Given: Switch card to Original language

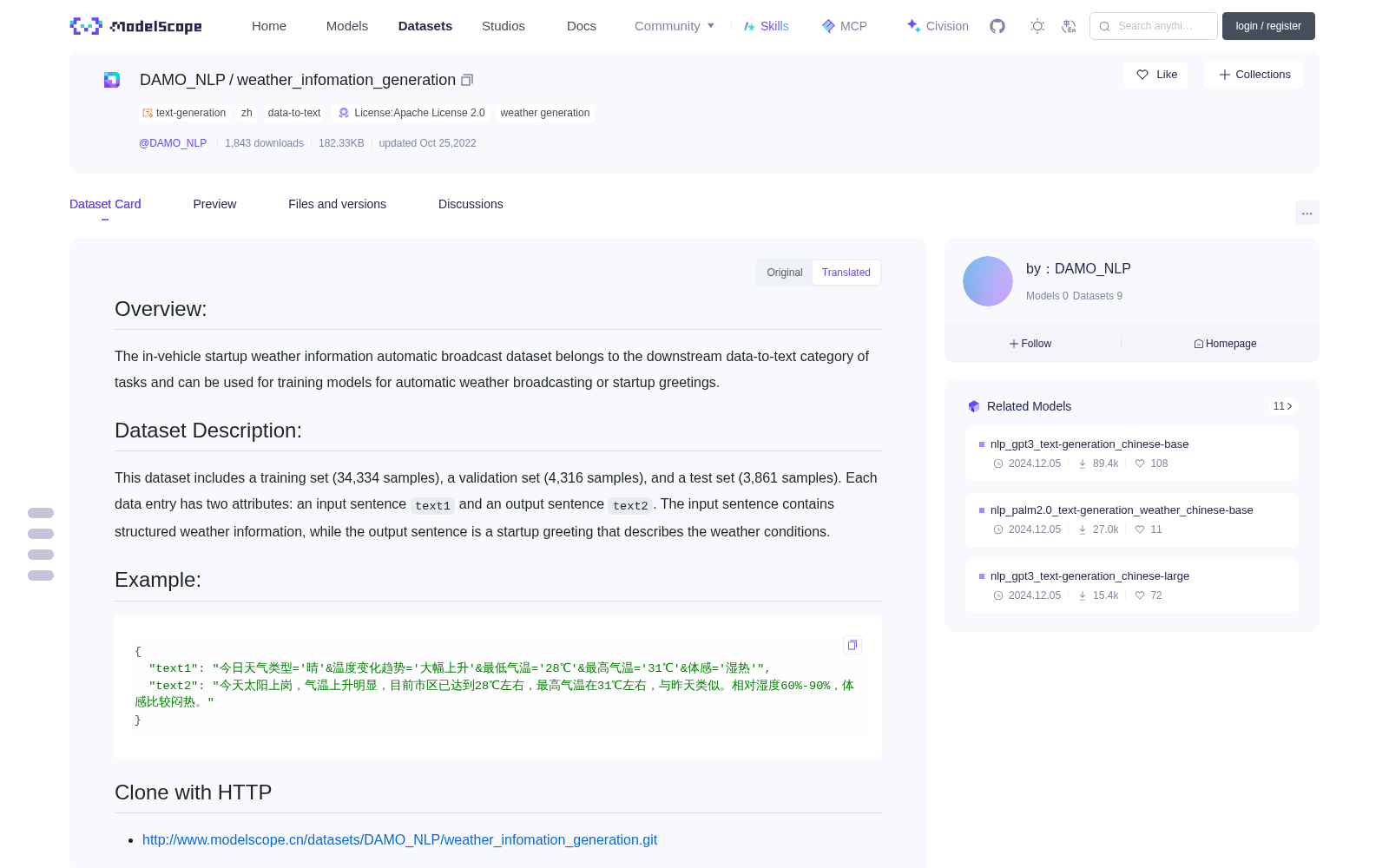Looking at the screenshot, I should pos(785,273).
